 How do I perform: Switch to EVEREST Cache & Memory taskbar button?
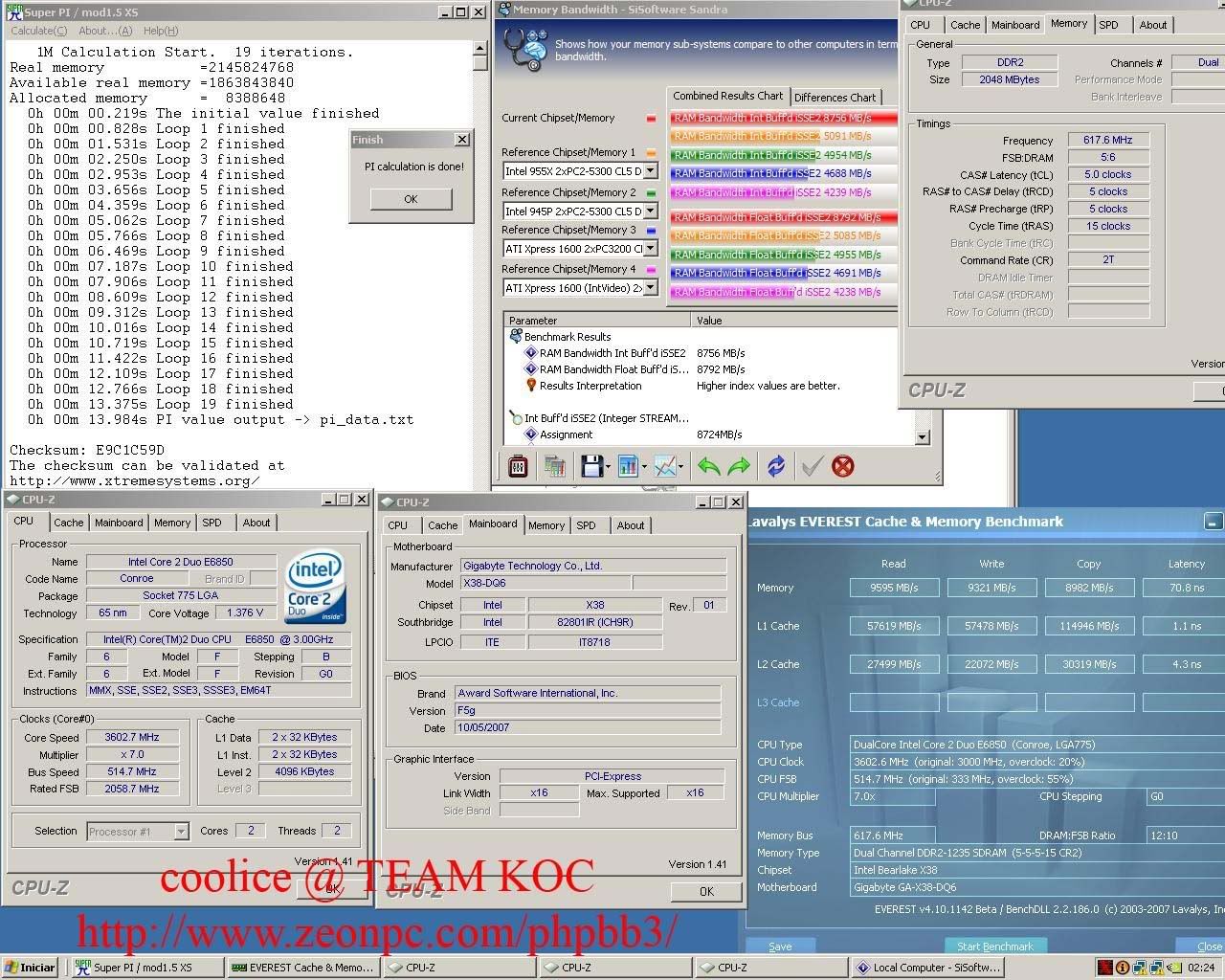(303, 968)
